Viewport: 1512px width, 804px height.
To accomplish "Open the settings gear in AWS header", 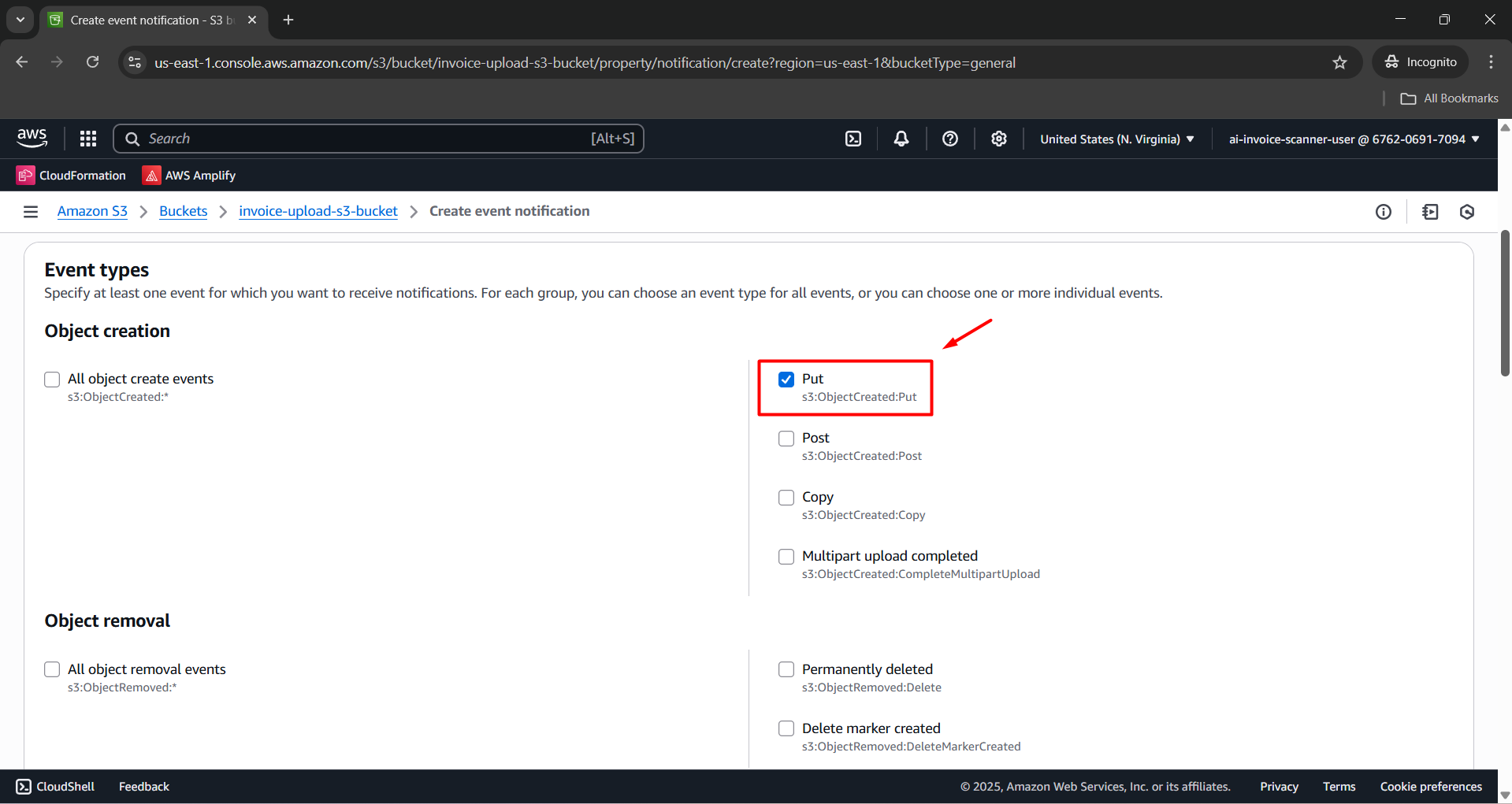I will (x=999, y=139).
